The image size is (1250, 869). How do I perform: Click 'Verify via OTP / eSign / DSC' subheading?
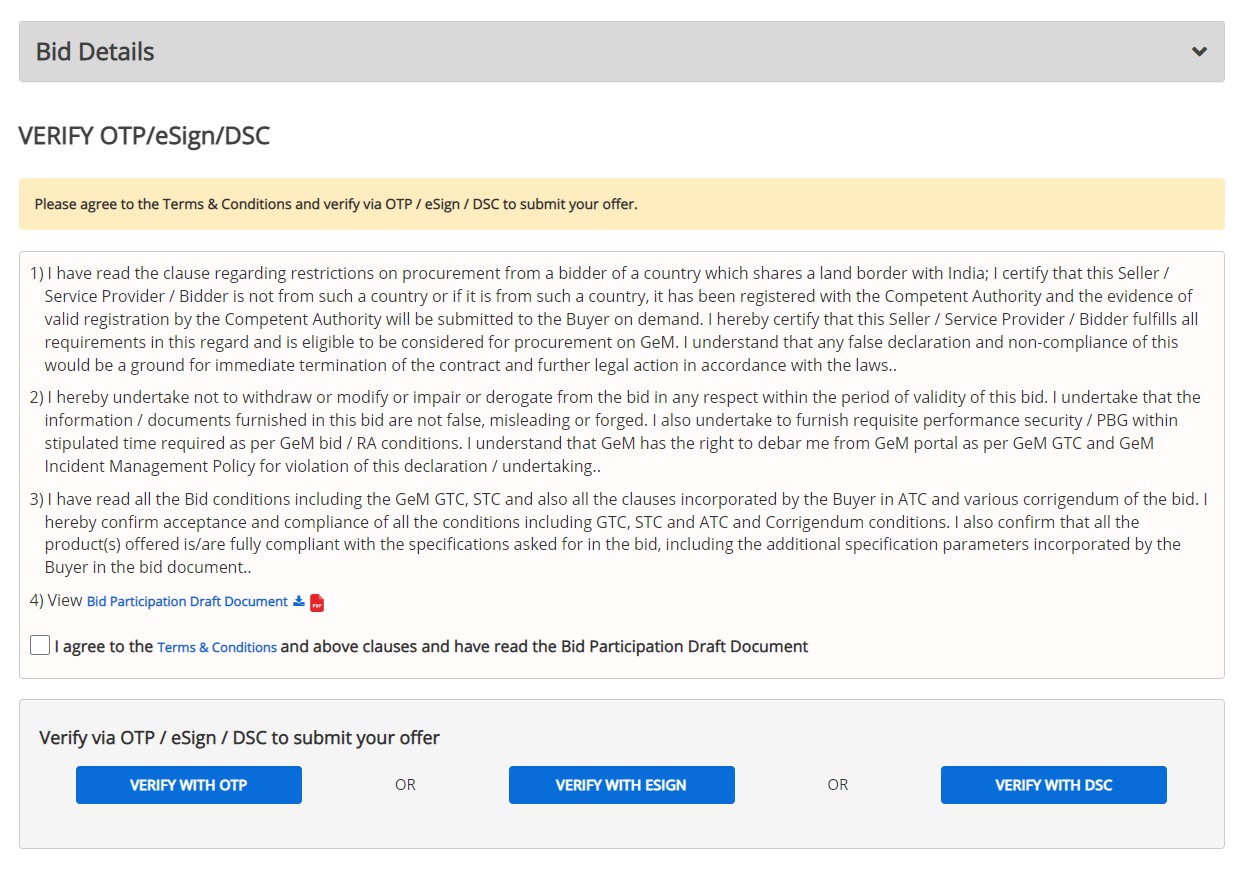point(239,738)
